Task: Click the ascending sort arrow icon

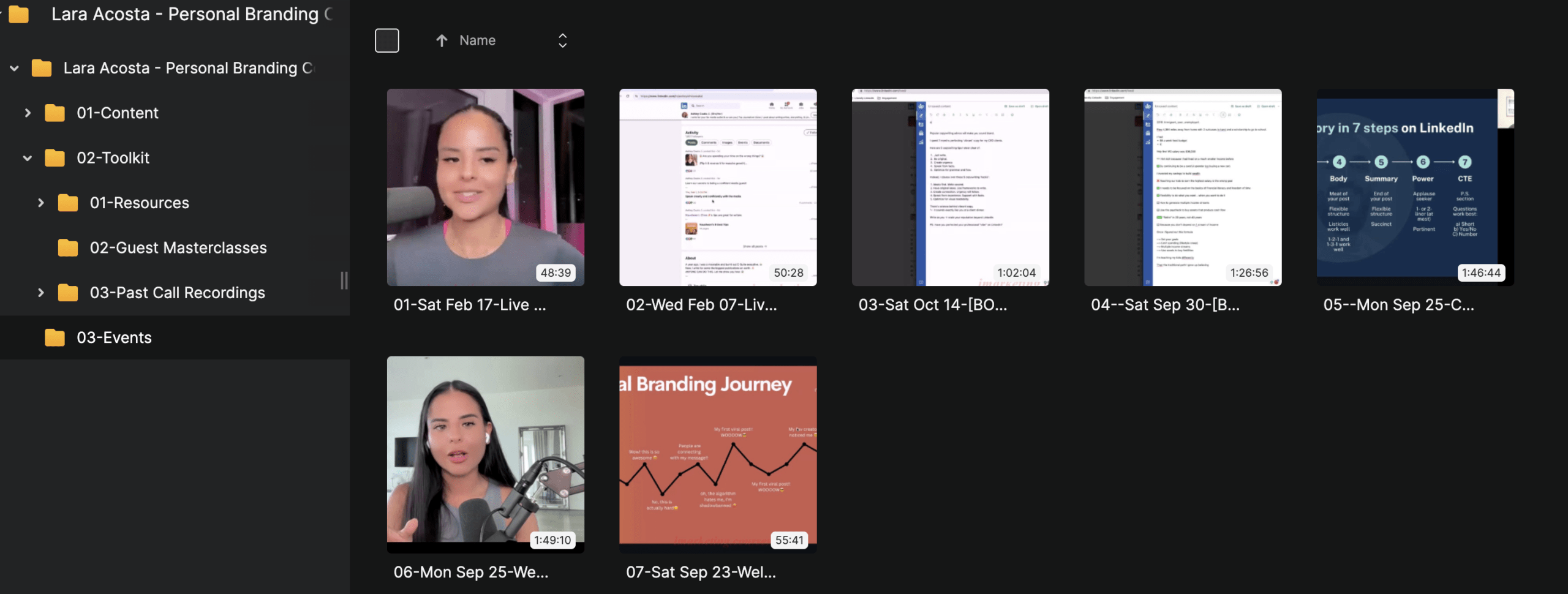Action: click(442, 40)
